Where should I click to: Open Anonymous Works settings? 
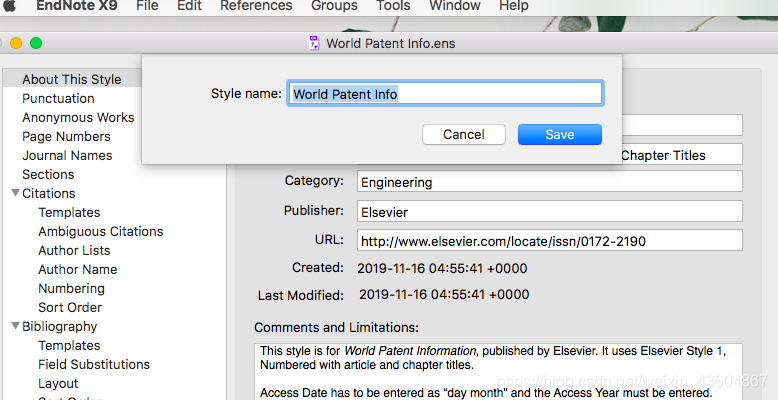tap(78, 117)
